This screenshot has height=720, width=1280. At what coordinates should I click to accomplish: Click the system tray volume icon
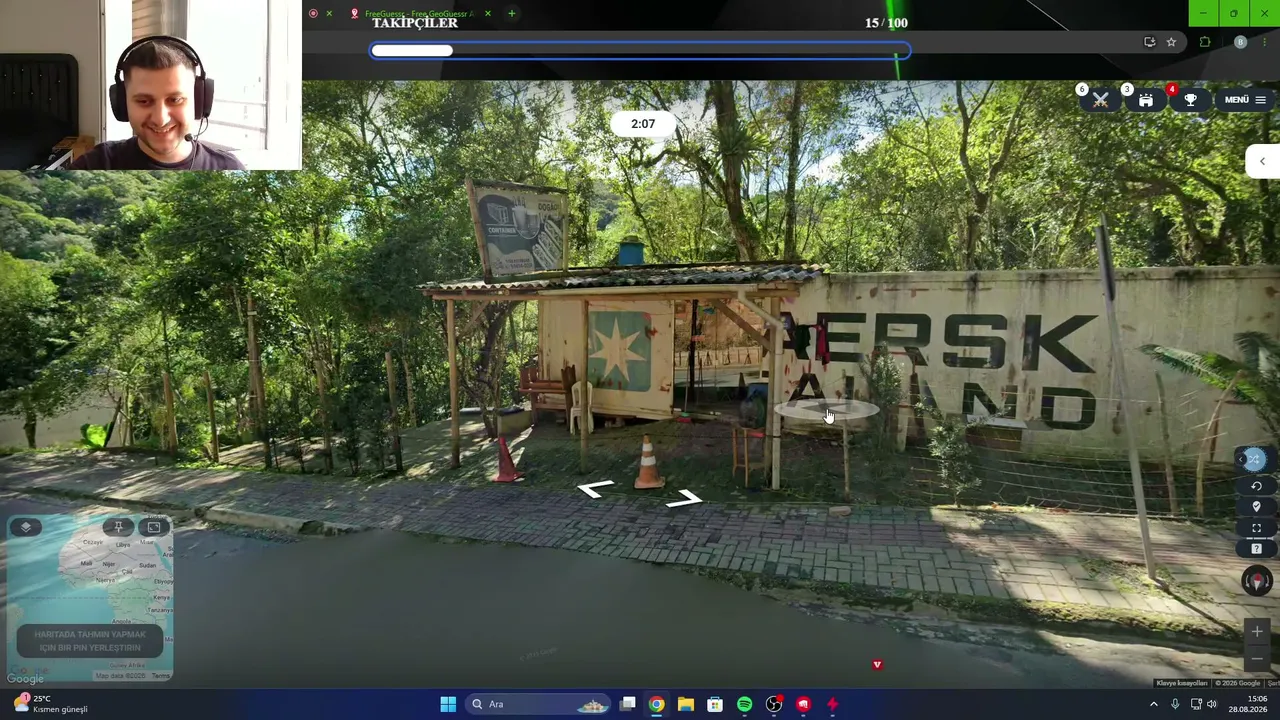coord(1212,704)
